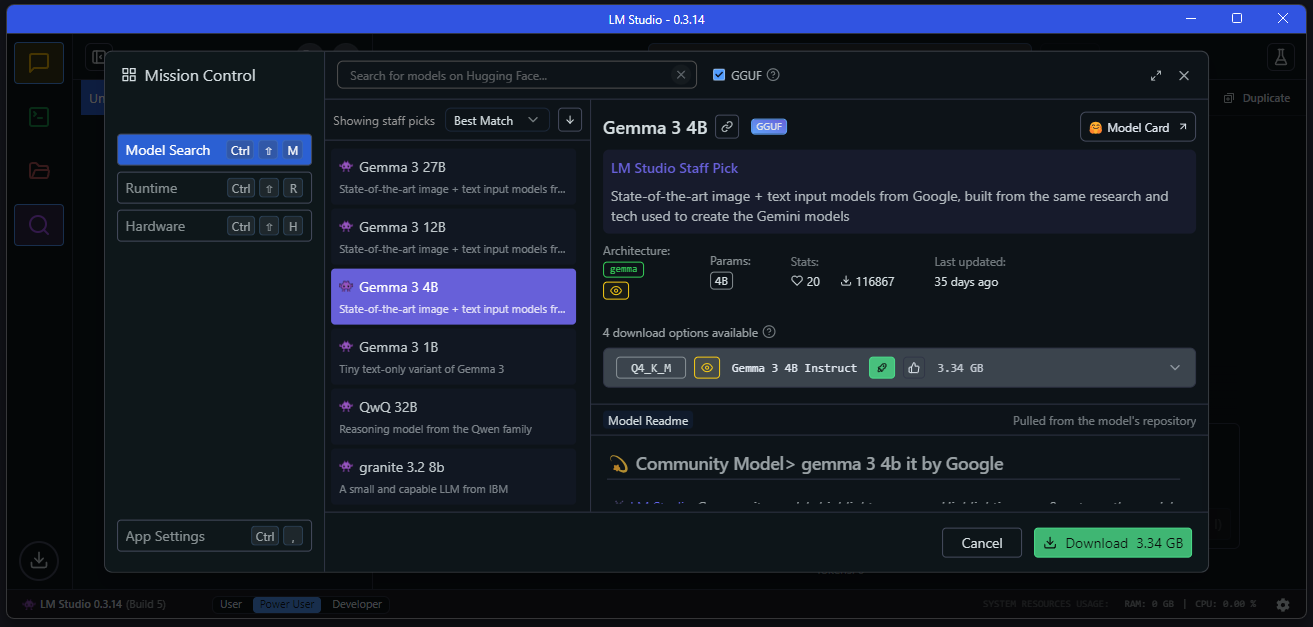Select Gemma 3 27B in model list
The width and height of the screenshot is (1313, 627).
pyautogui.click(x=453, y=177)
